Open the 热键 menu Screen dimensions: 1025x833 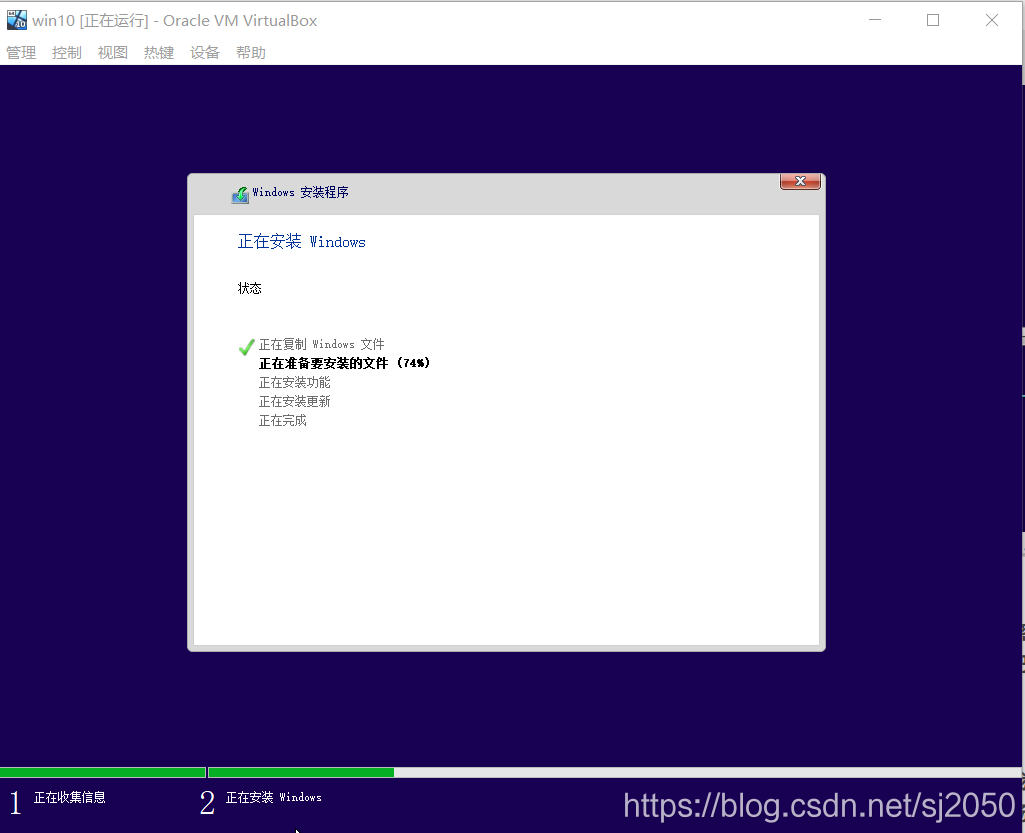[x=159, y=53]
